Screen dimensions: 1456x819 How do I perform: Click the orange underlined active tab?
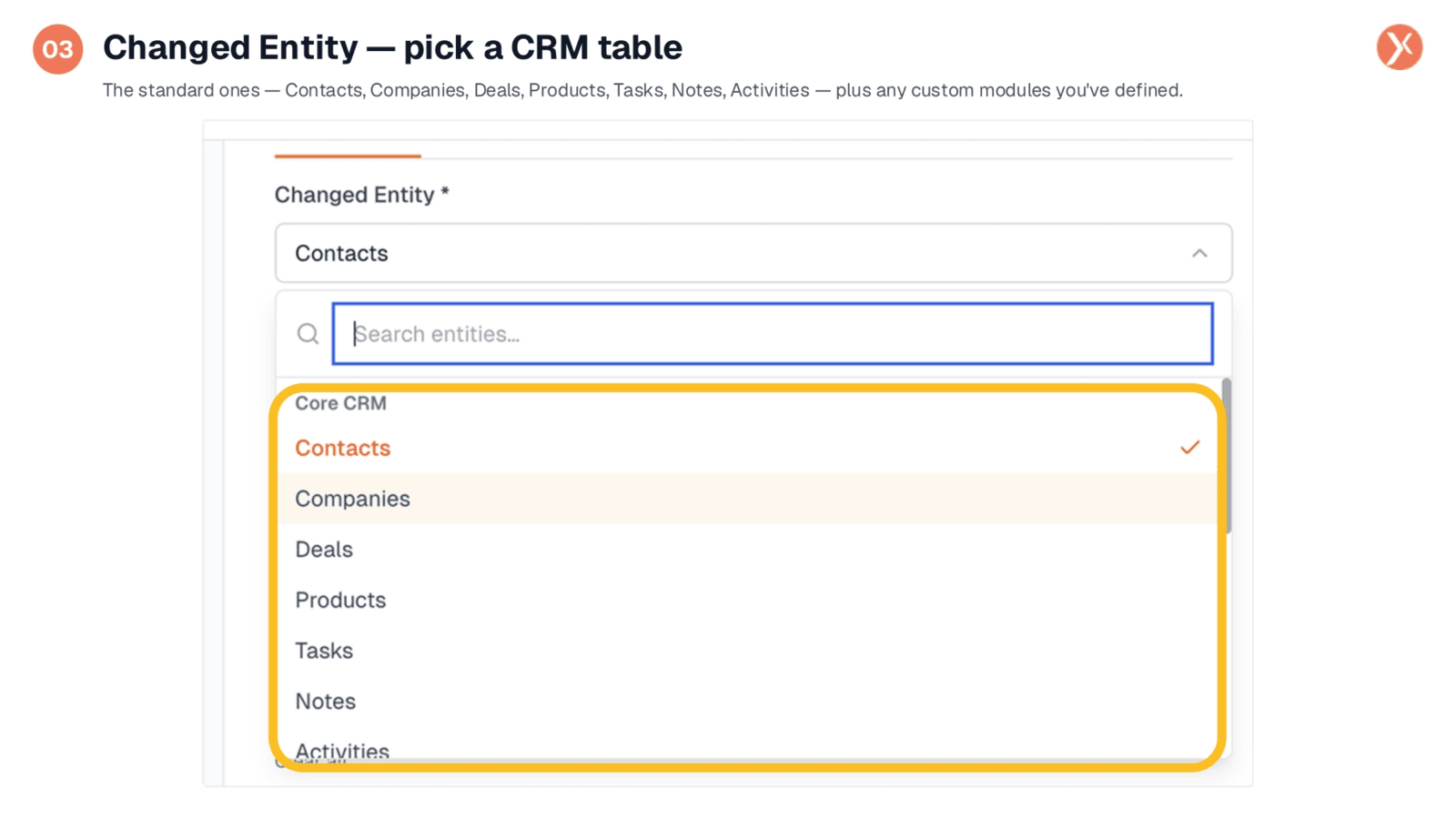(348, 156)
